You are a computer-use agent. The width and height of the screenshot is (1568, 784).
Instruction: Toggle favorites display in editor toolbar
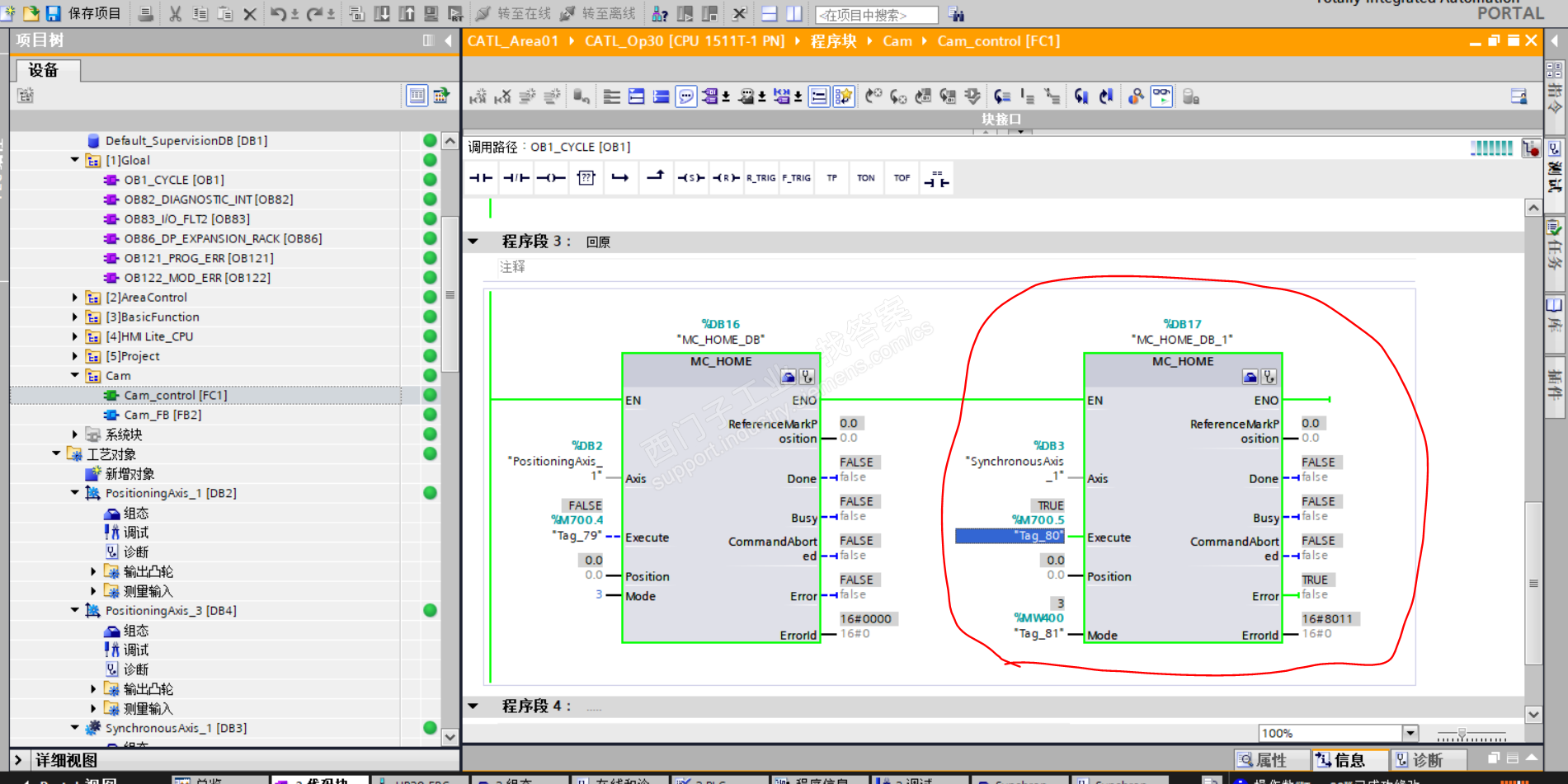[x=843, y=96]
